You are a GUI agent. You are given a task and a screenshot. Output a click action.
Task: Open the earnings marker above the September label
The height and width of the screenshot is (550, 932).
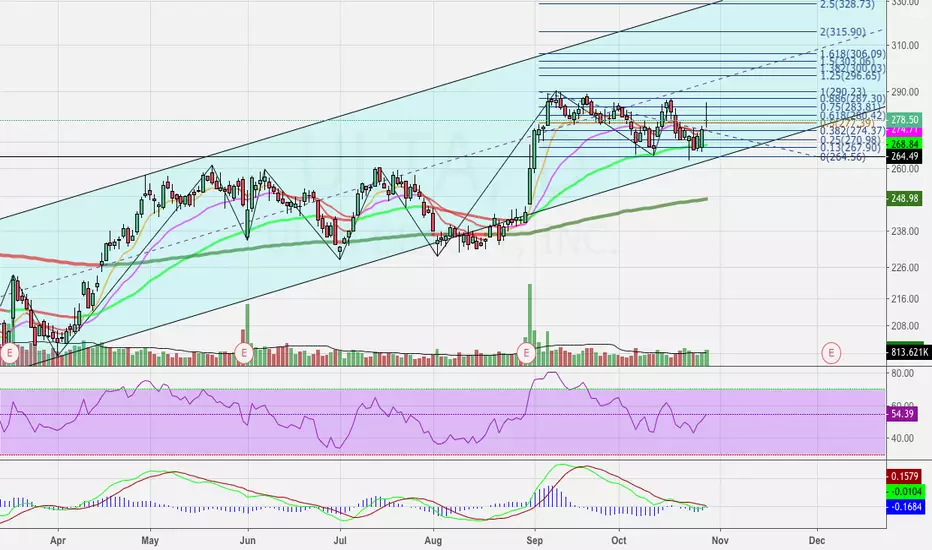pos(527,353)
